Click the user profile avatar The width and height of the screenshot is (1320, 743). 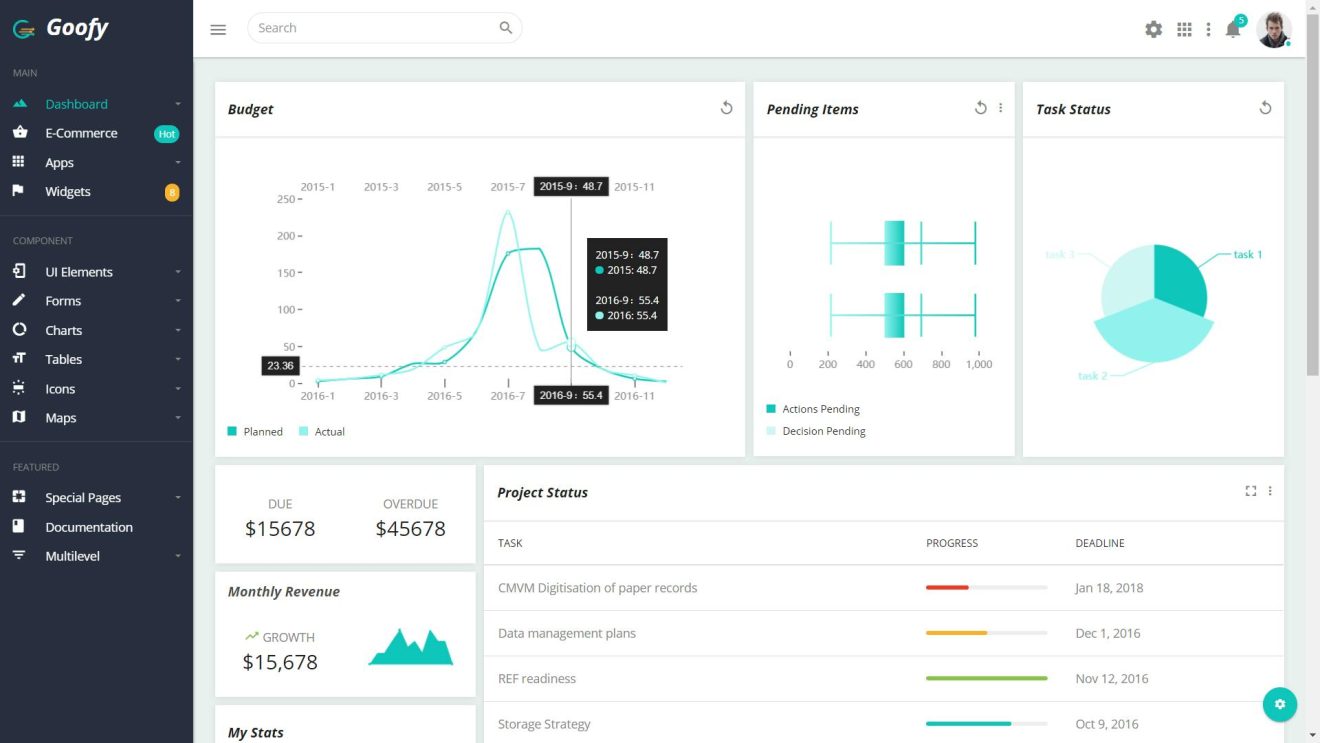pos(1274,29)
